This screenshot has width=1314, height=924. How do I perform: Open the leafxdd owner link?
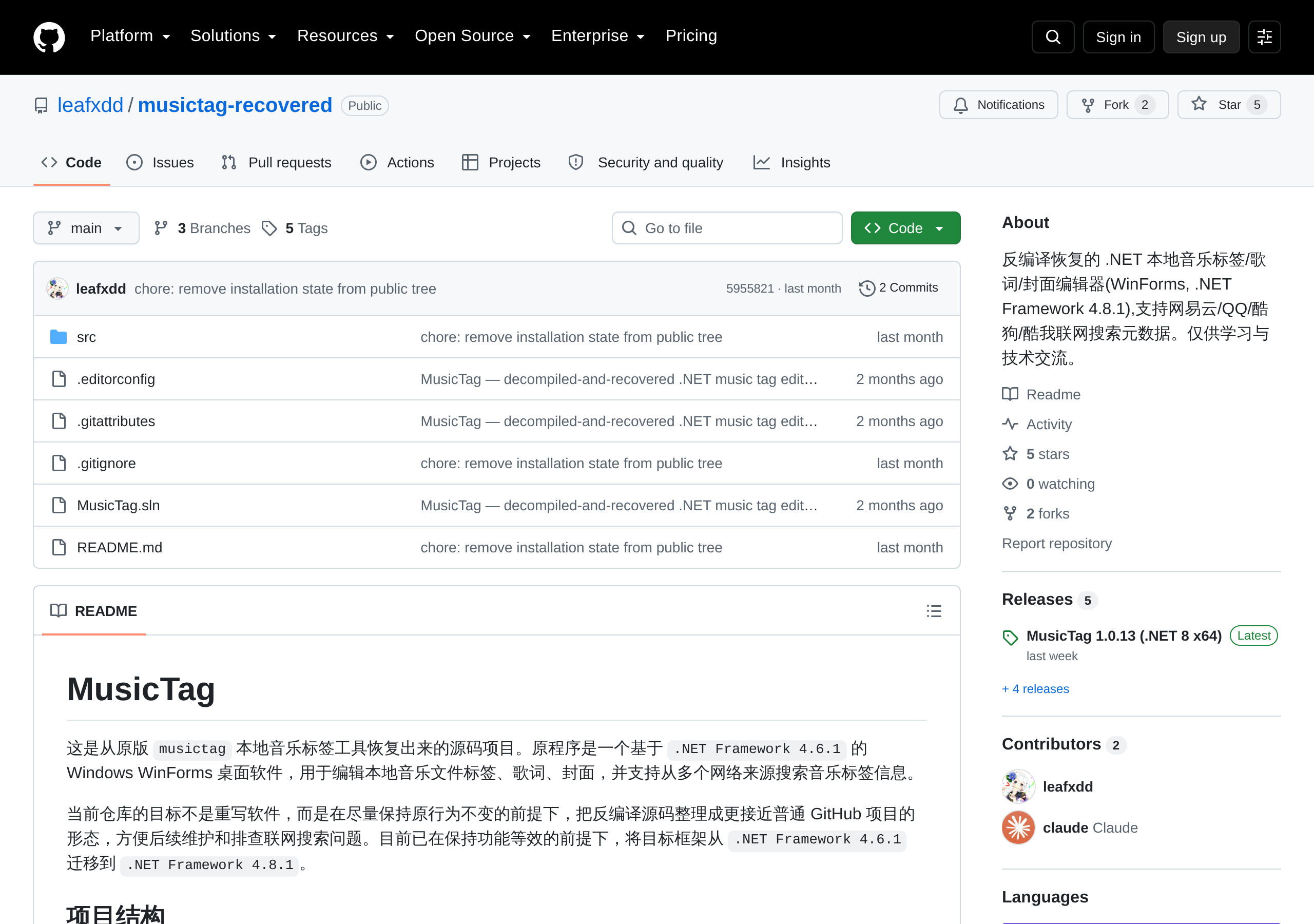click(90, 105)
